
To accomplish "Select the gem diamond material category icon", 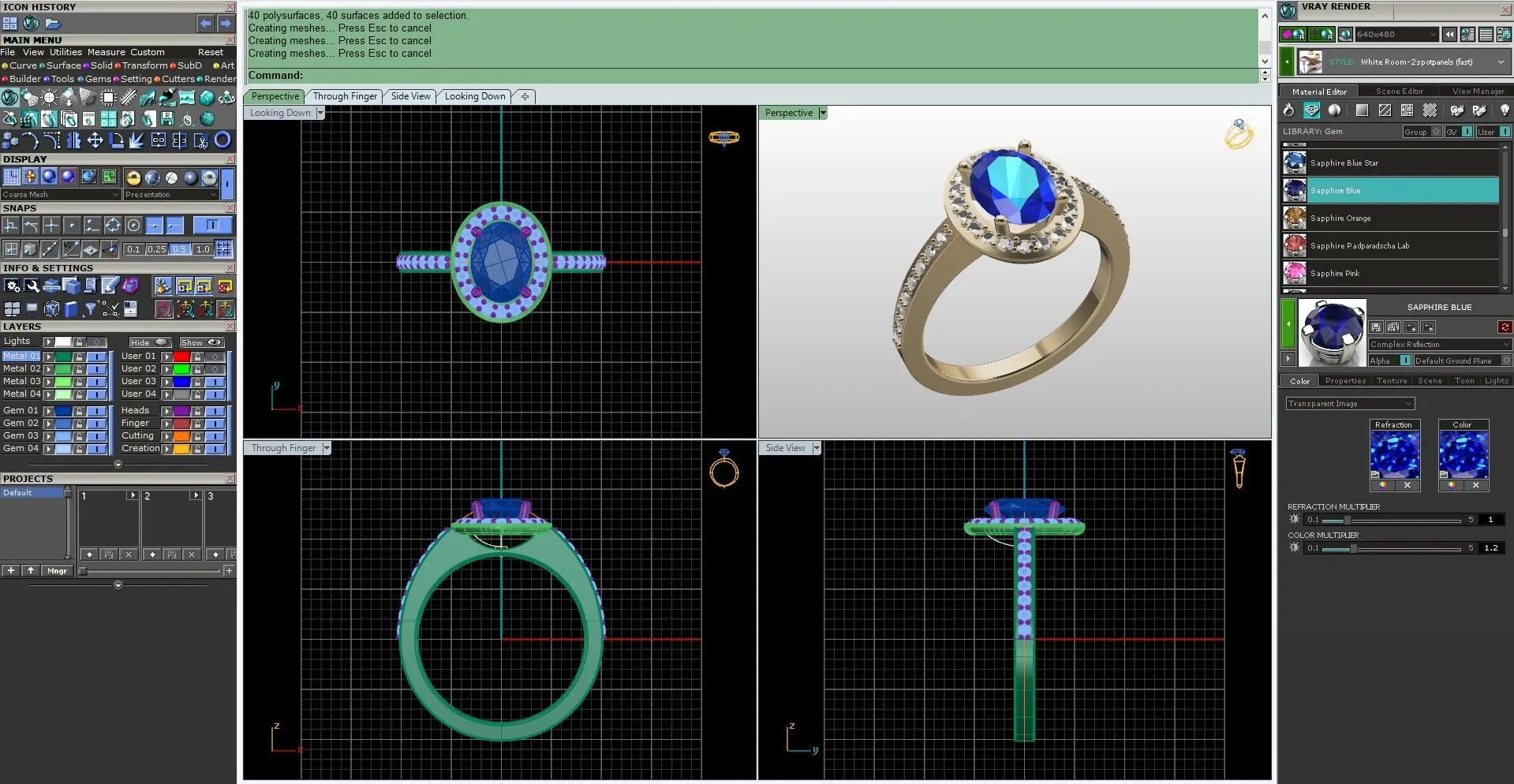I will (x=1311, y=110).
